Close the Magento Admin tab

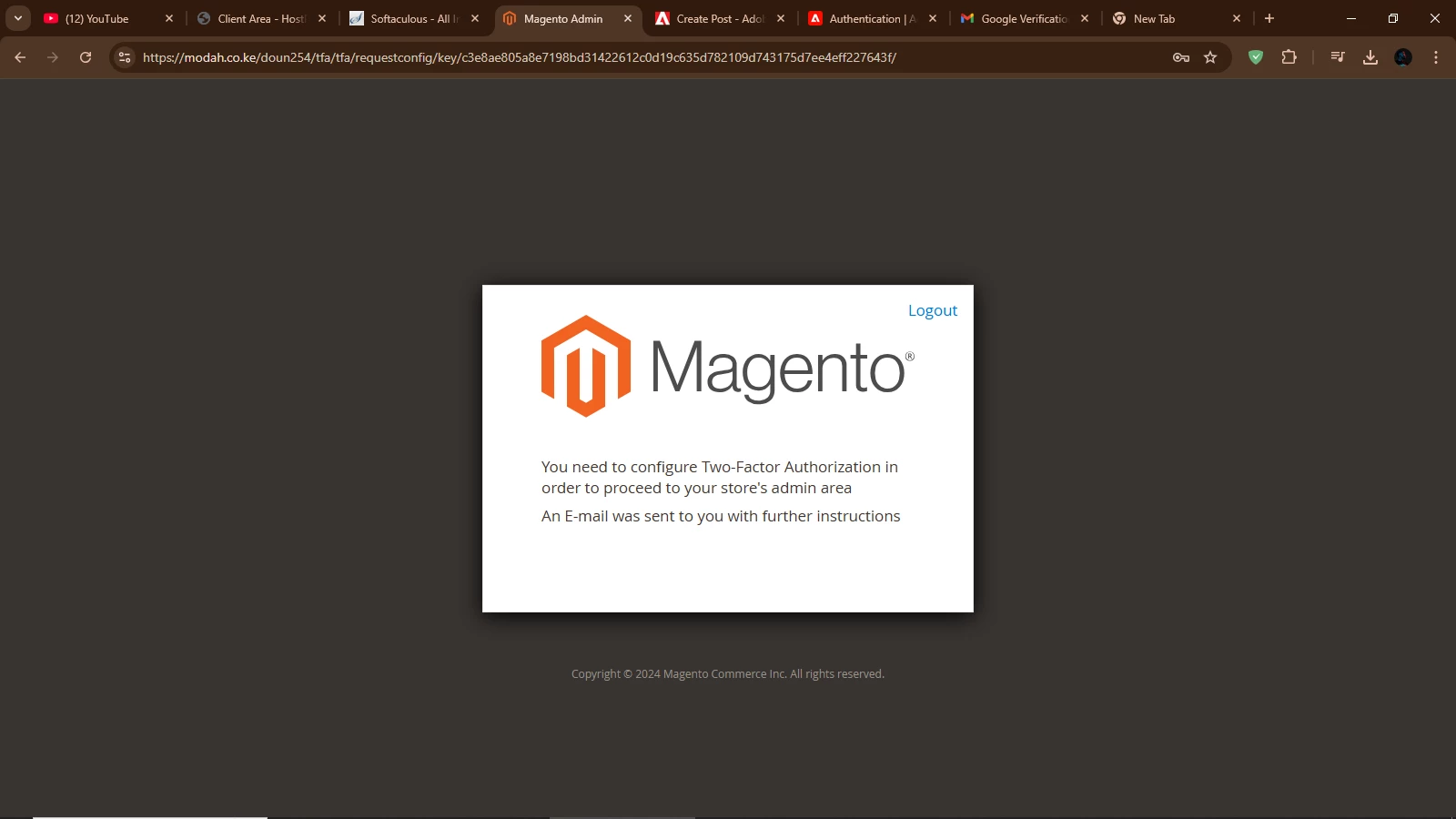click(x=628, y=18)
